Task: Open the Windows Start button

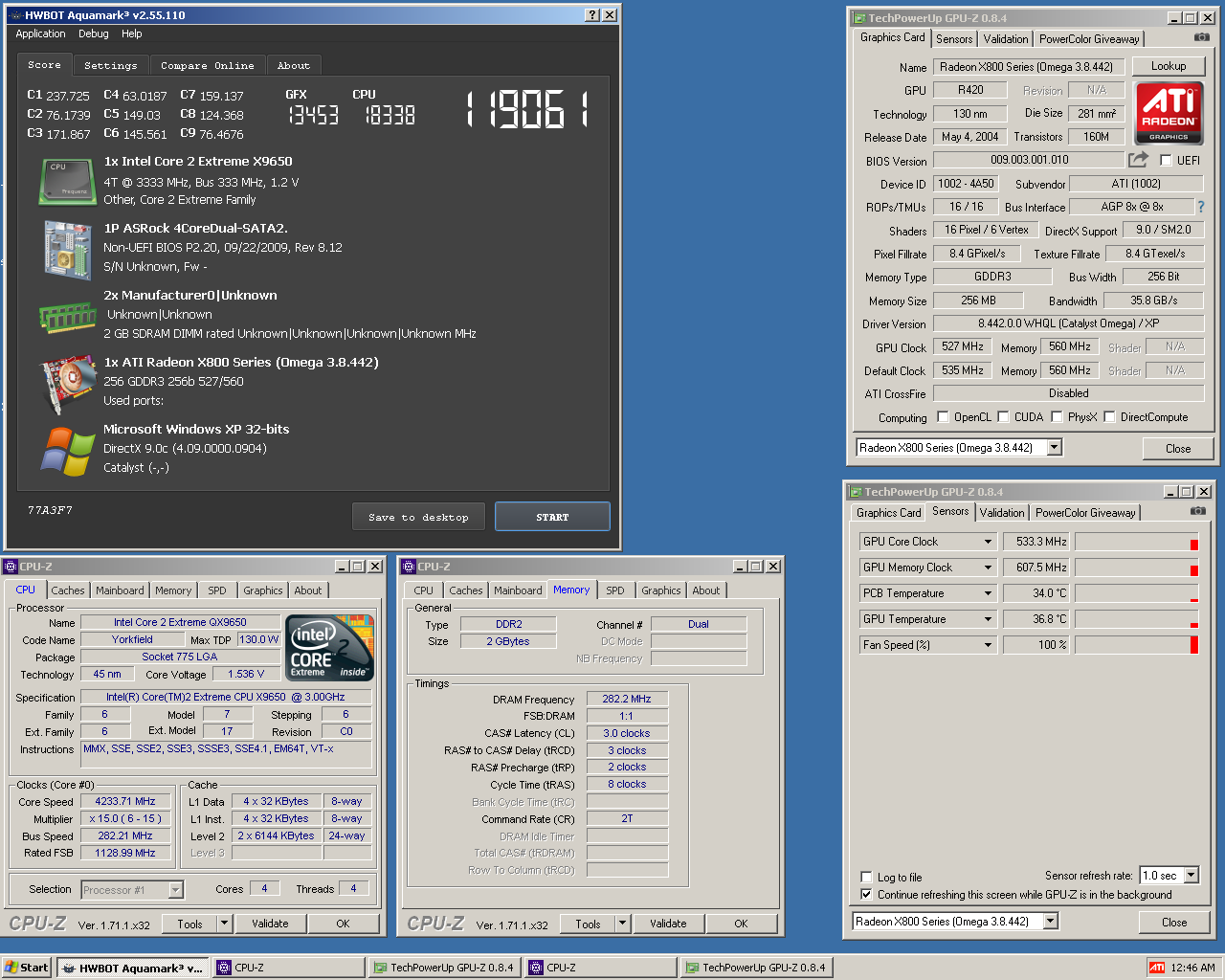Action: click(x=27, y=968)
